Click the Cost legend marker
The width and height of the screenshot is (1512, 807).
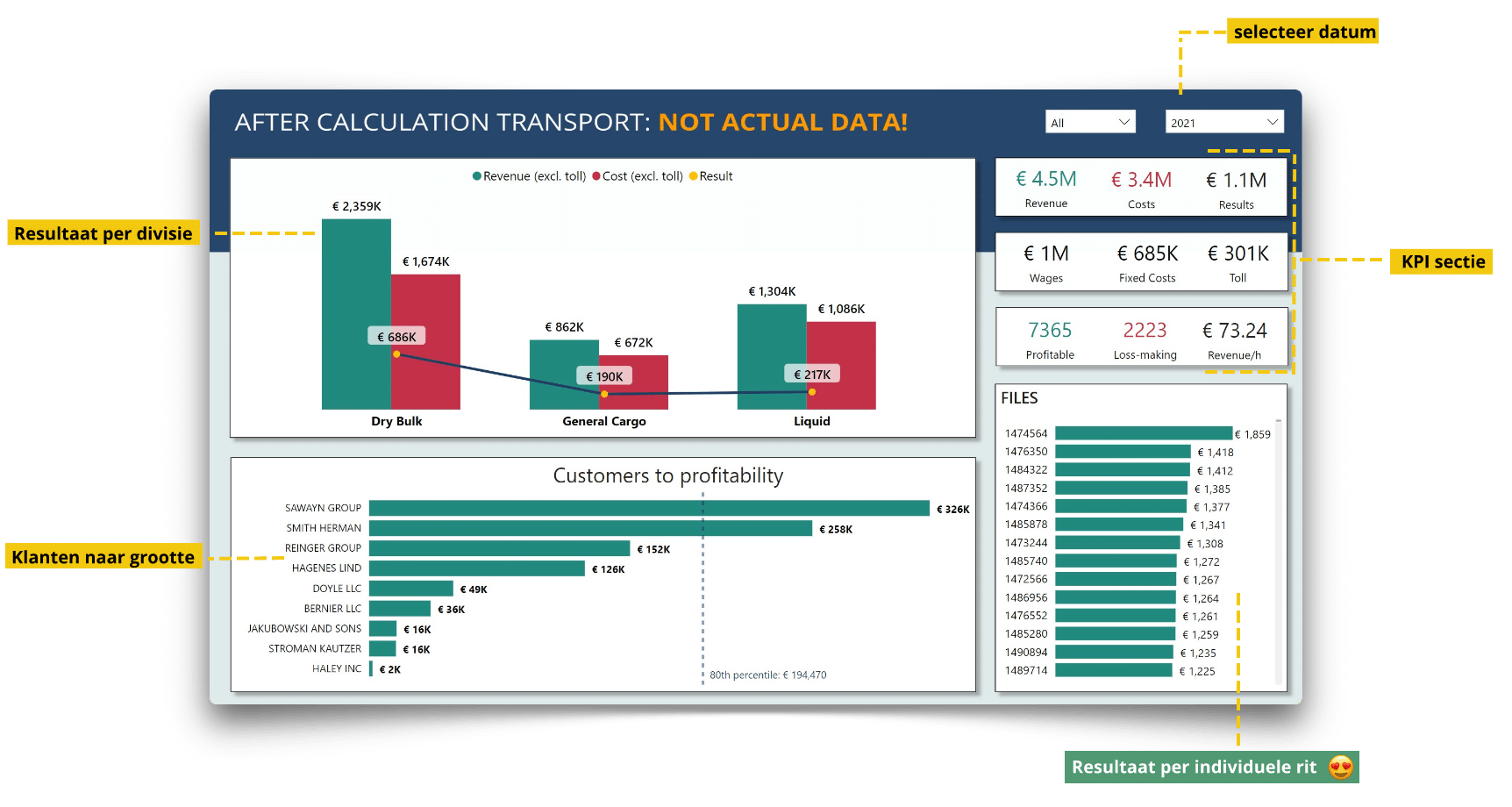(596, 176)
